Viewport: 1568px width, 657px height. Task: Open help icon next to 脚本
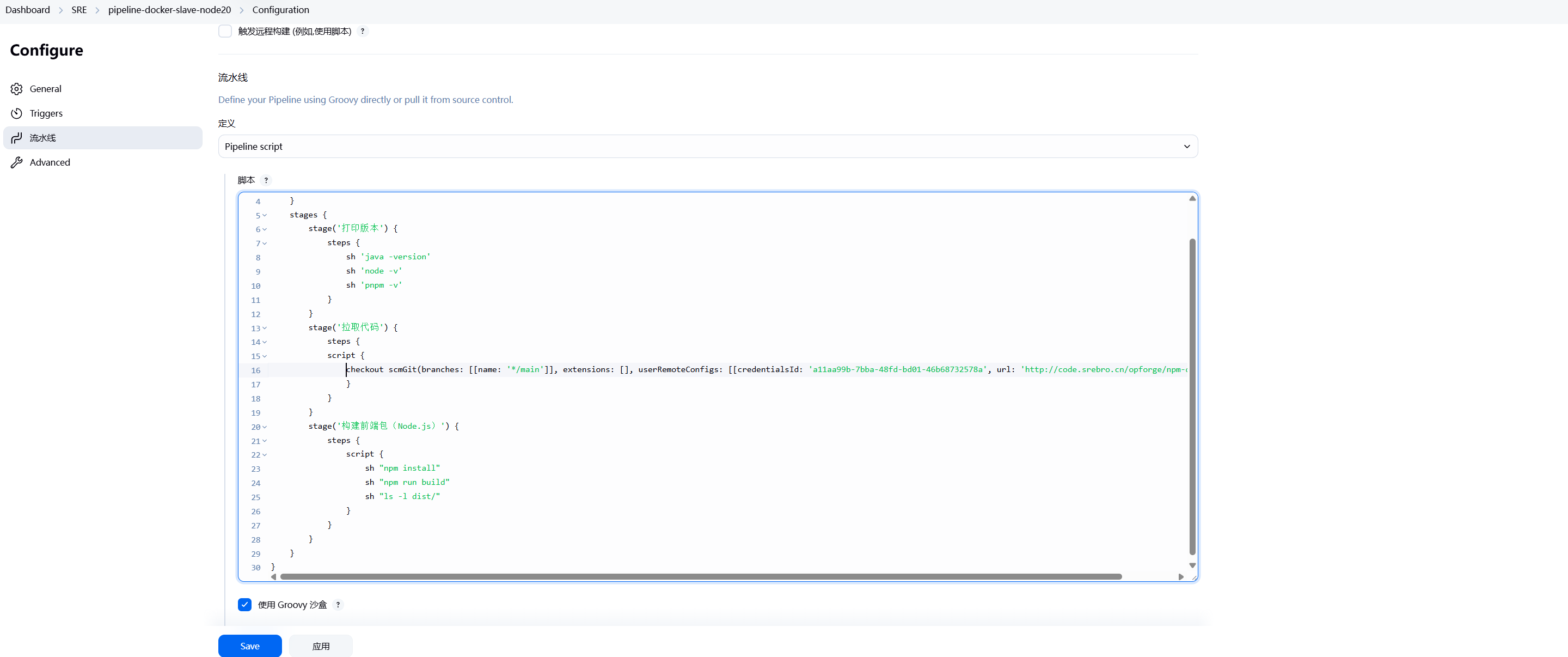pyautogui.click(x=266, y=180)
